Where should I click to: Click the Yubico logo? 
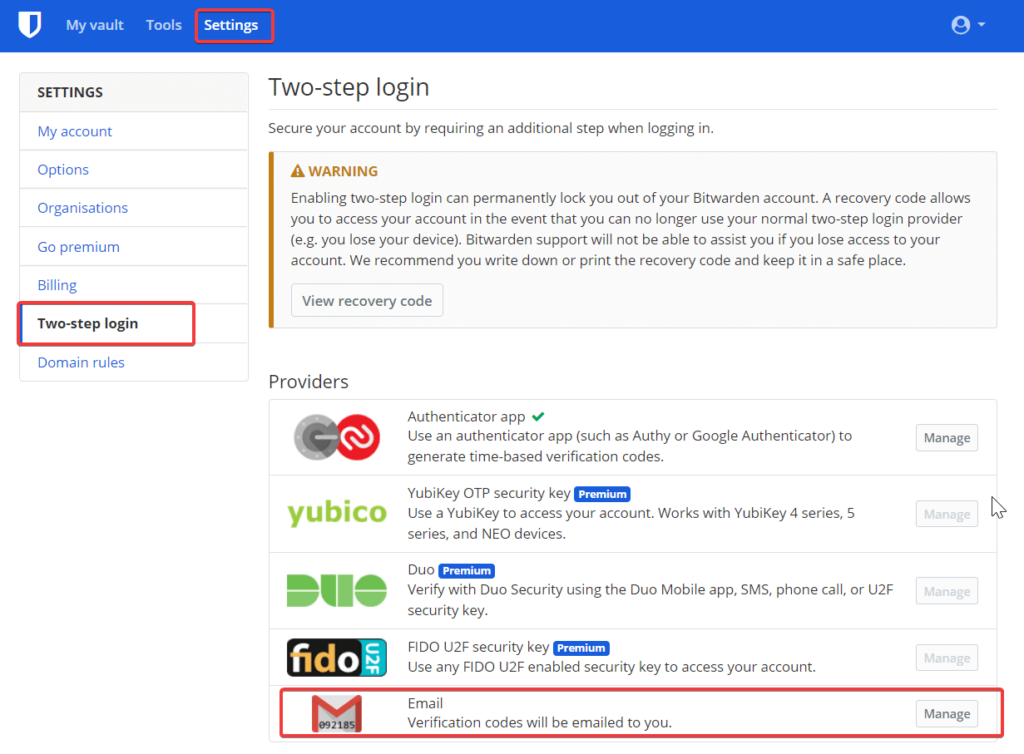click(337, 512)
